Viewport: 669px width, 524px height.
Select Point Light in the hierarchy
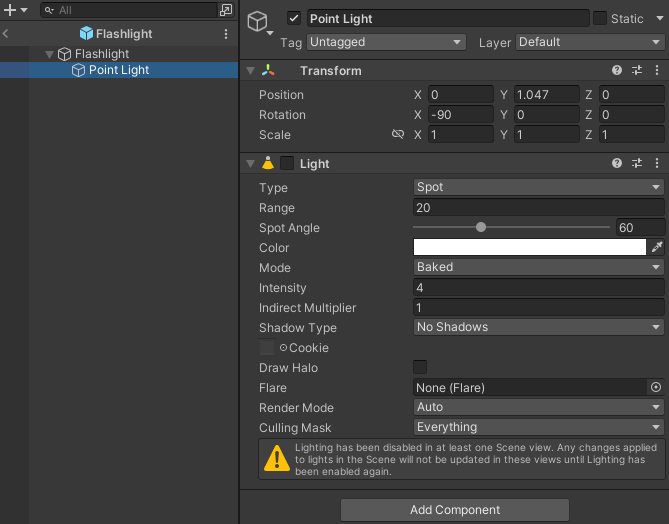[119, 70]
